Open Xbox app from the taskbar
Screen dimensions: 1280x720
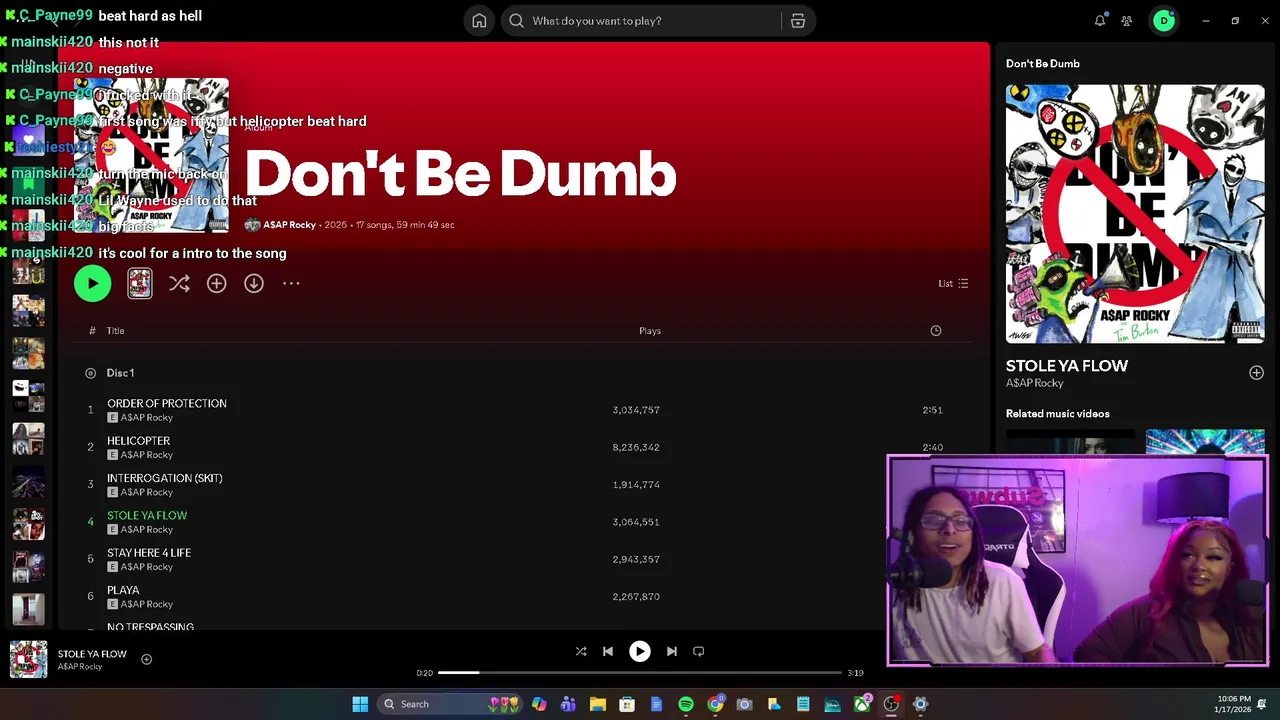click(862, 704)
